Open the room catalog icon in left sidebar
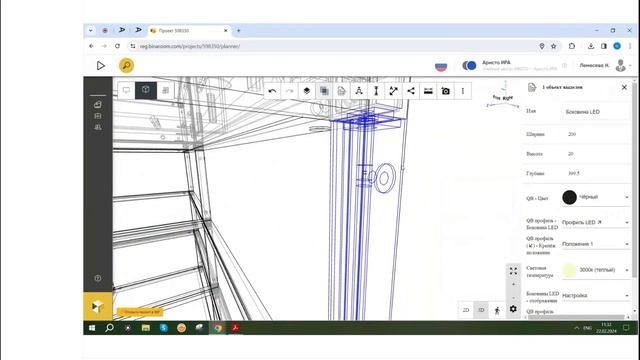Viewport: 640px width, 360px height. point(98,105)
